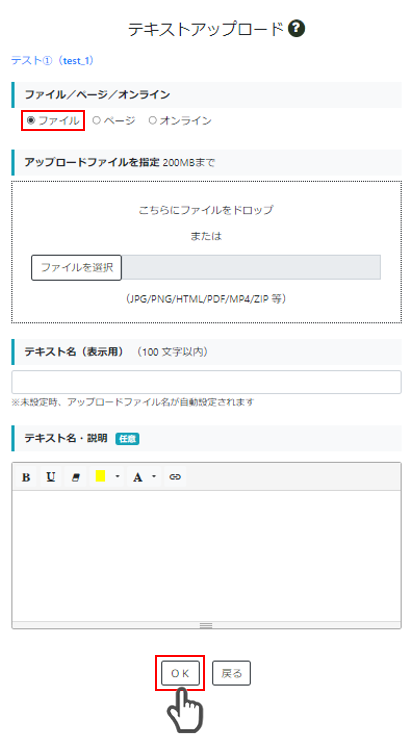The height and width of the screenshot is (736, 411).
Task: Toggle bold formatting in editor
Action: (26, 477)
